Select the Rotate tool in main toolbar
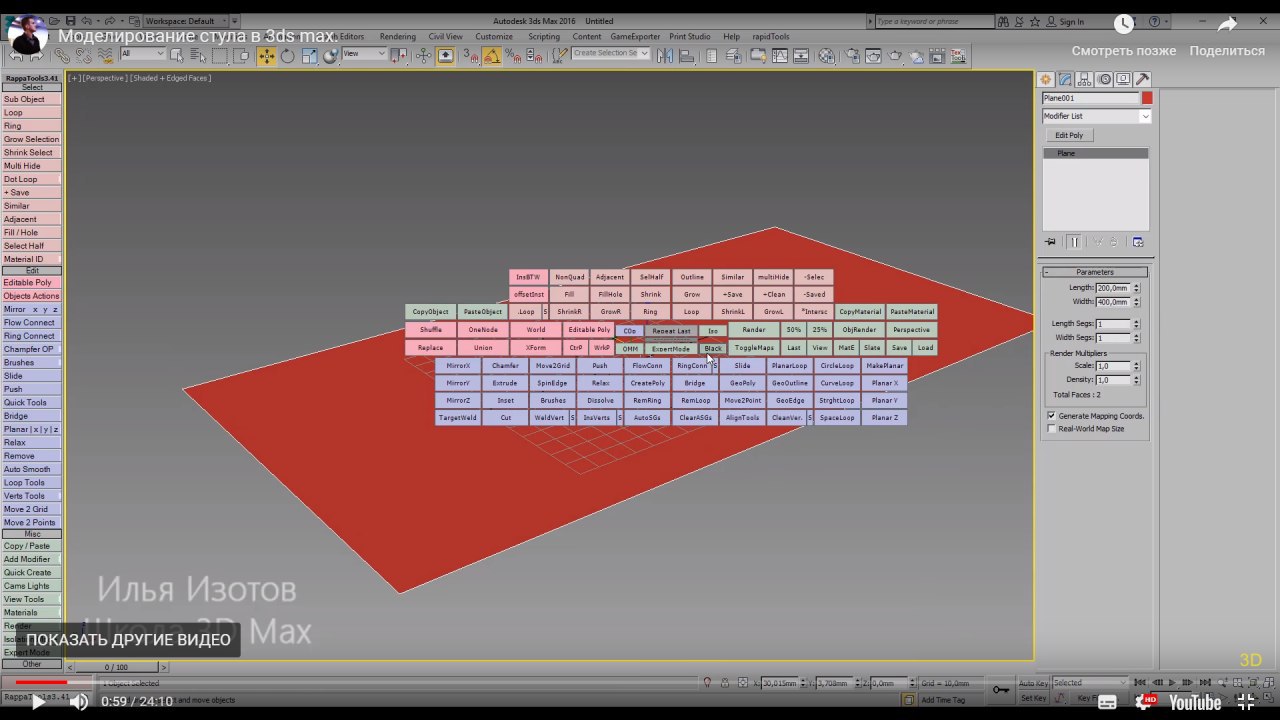The height and width of the screenshot is (720, 1280). (x=287, y=56)
